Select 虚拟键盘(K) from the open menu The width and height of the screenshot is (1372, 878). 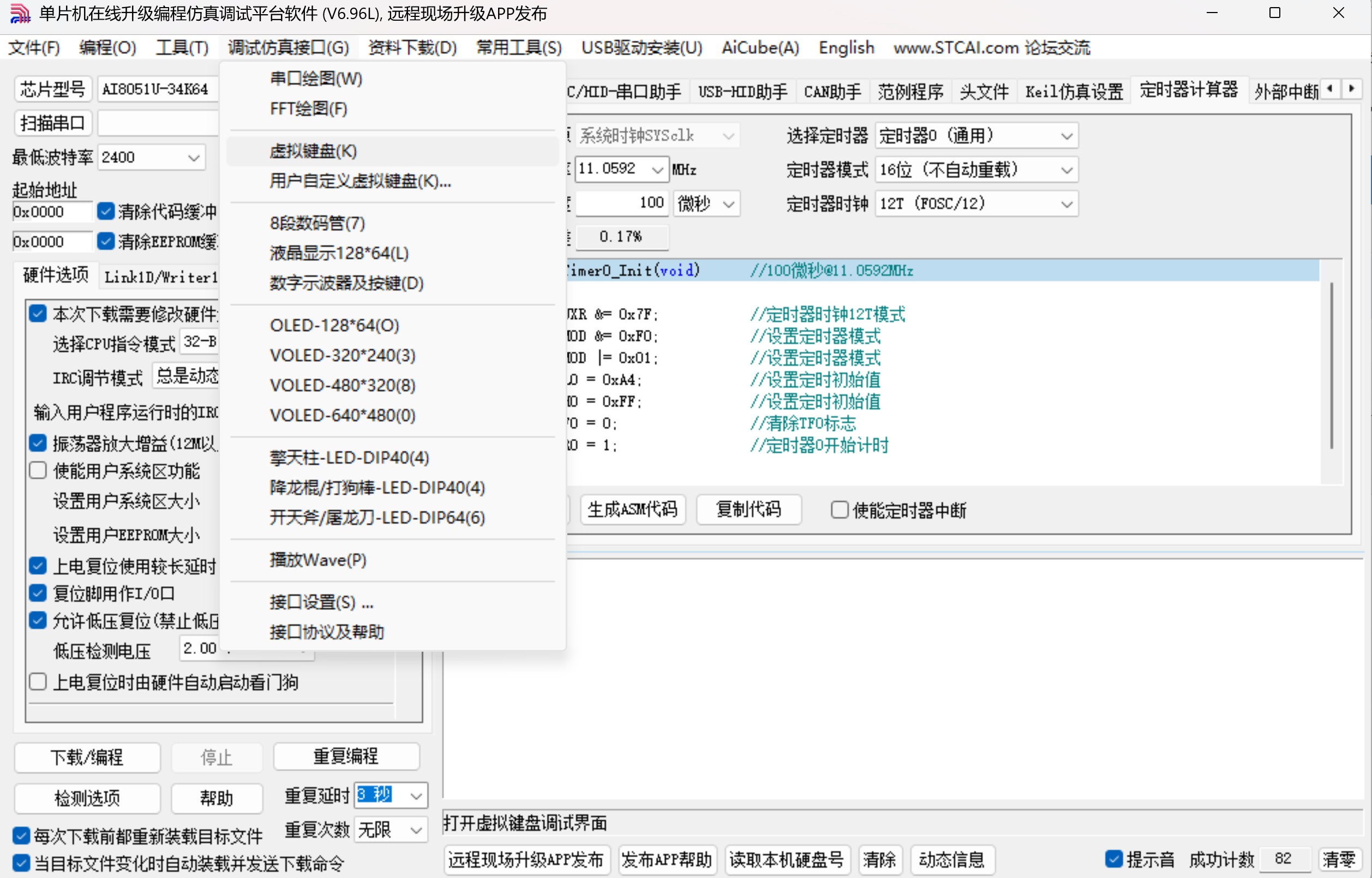point(313,151)
